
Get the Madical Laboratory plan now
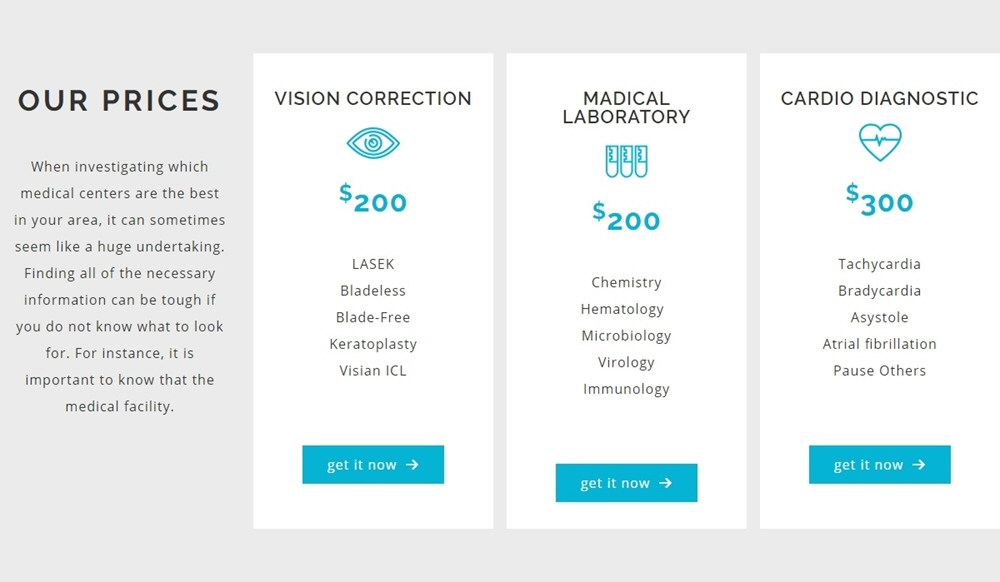point(626,483)
